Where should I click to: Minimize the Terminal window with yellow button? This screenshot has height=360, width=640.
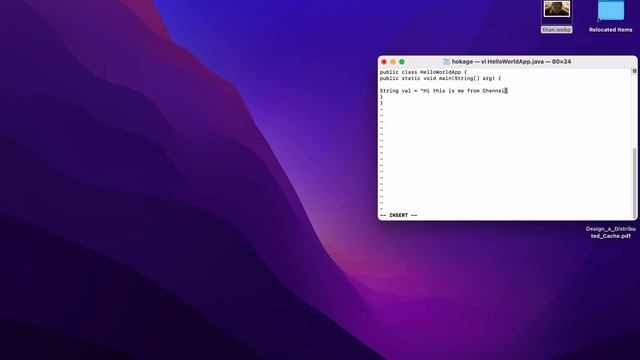393,62
